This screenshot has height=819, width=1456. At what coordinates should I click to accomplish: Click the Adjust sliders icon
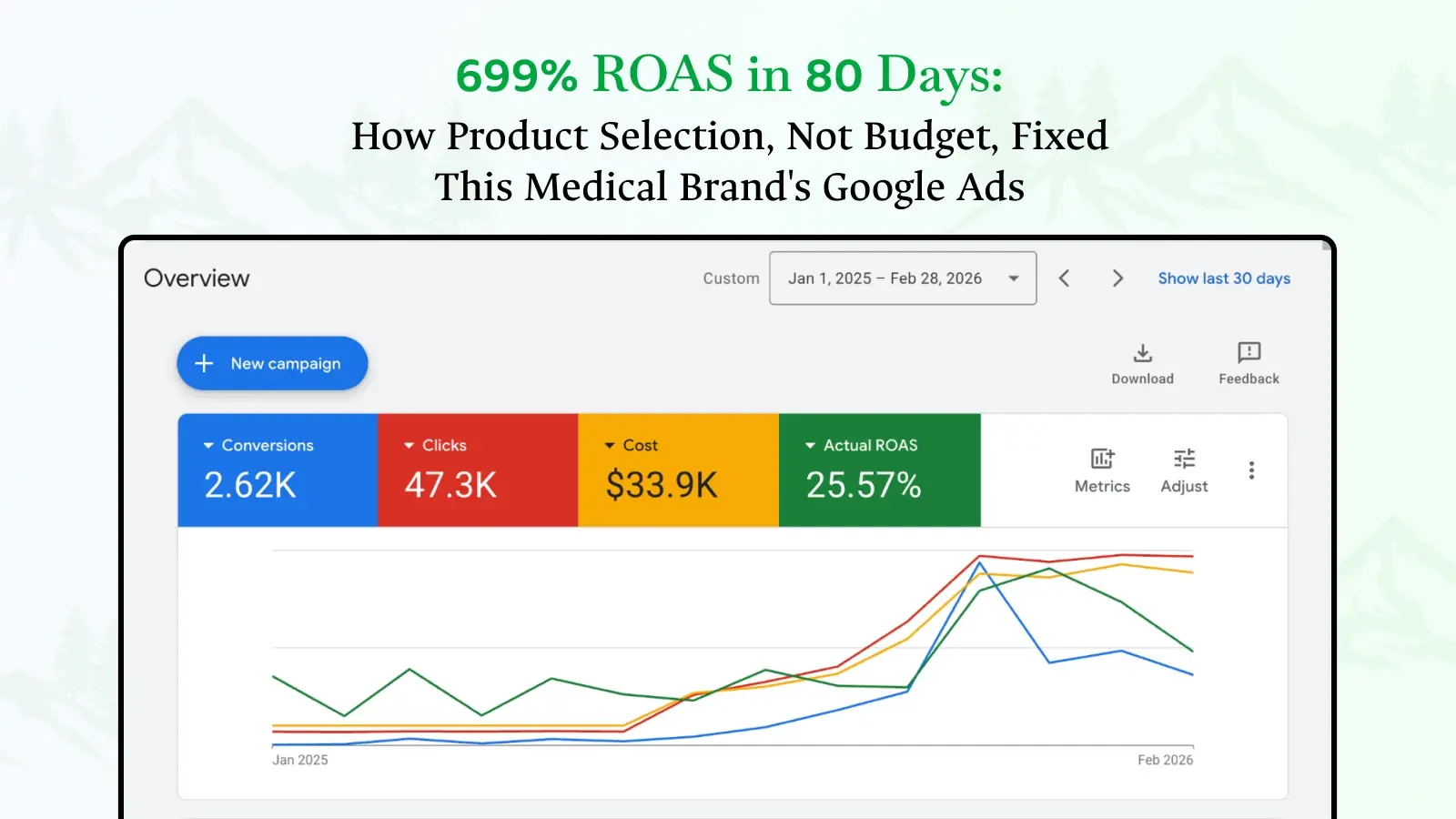[x=1184, y=458]
